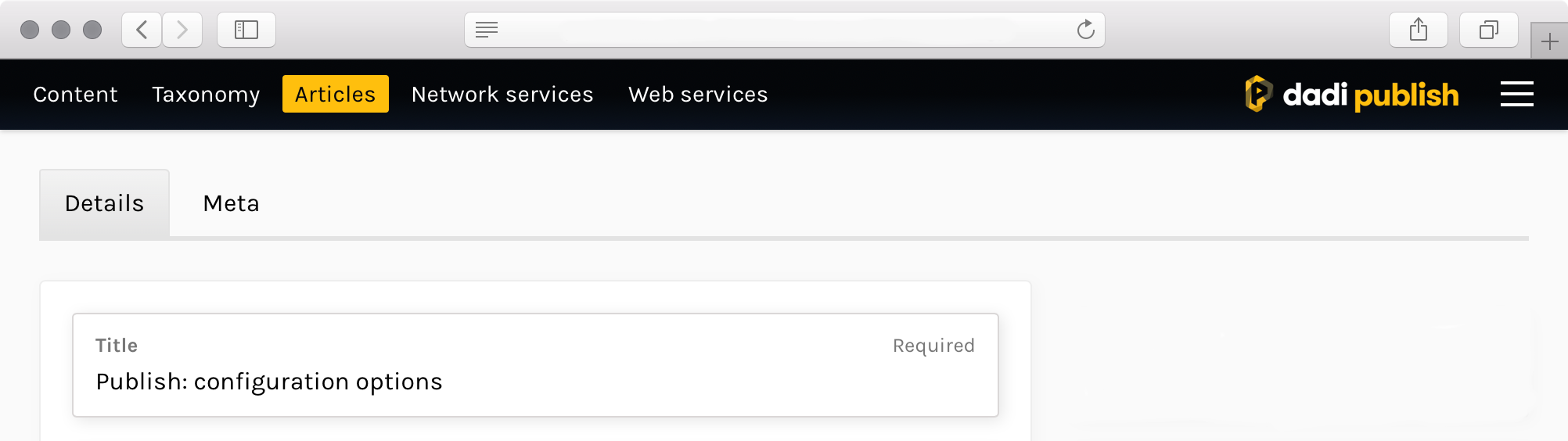Open a new tab with plus icon
Screen dimensions: 1568x441
tap(1549, 41)
